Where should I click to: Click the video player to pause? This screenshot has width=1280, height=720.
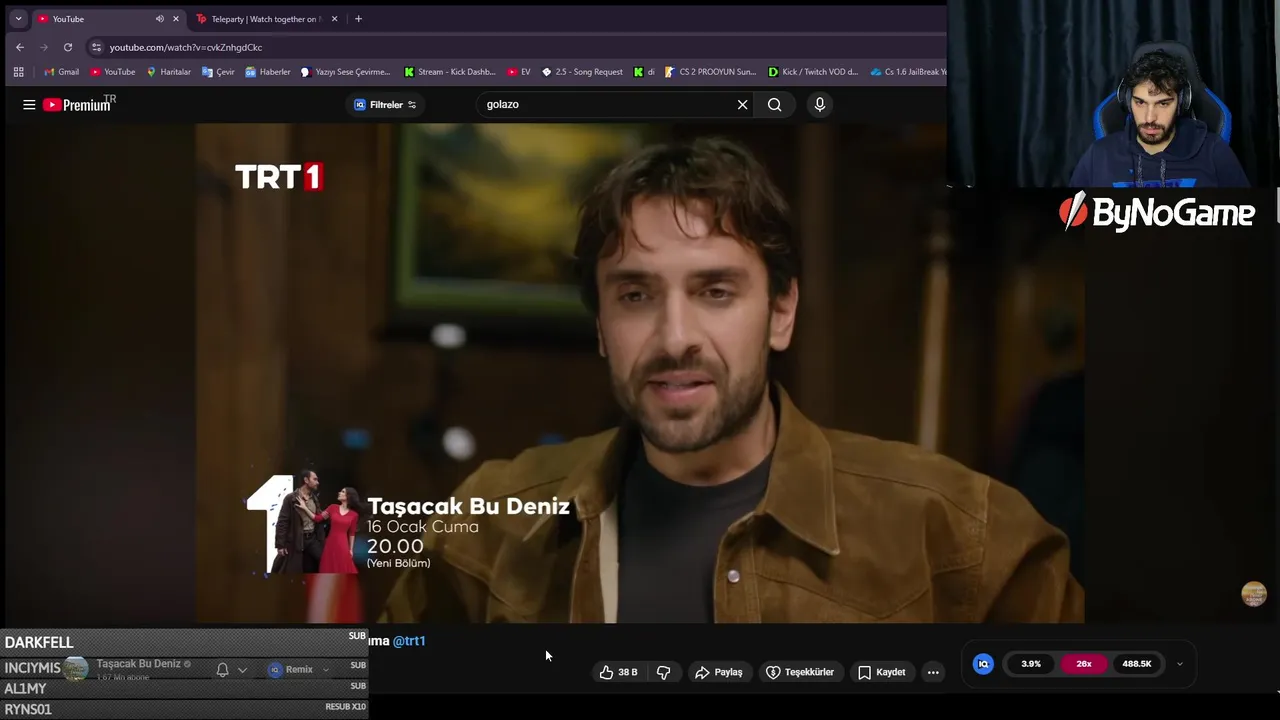pyautogui.click(x=640, y=372)
